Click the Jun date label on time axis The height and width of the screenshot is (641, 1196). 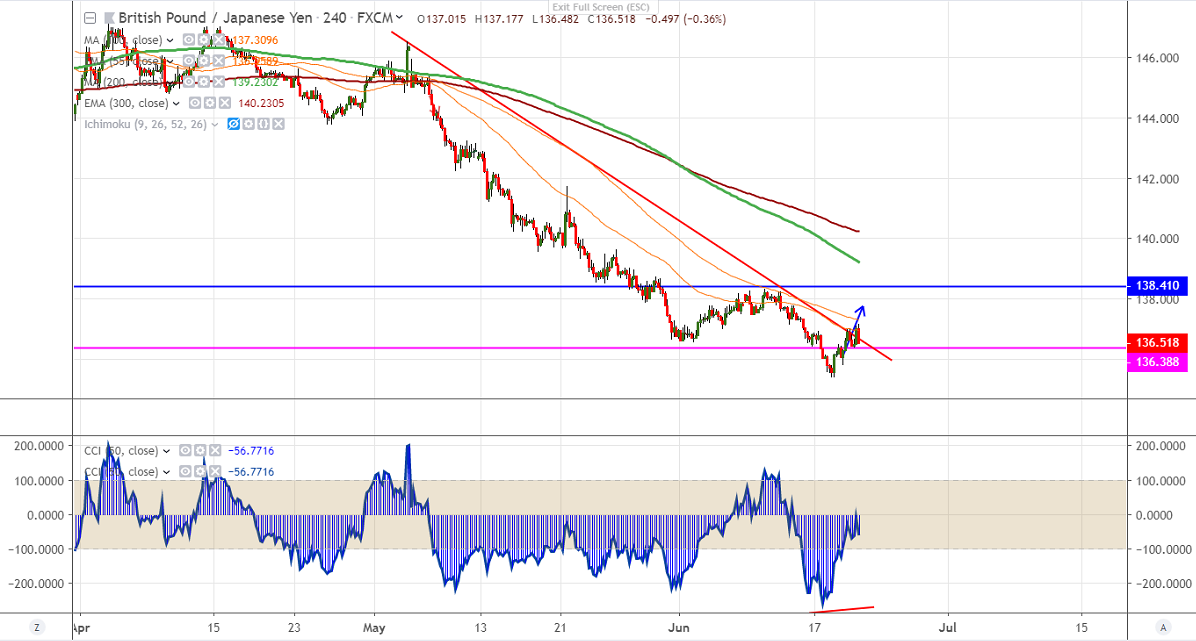point(679,628)
